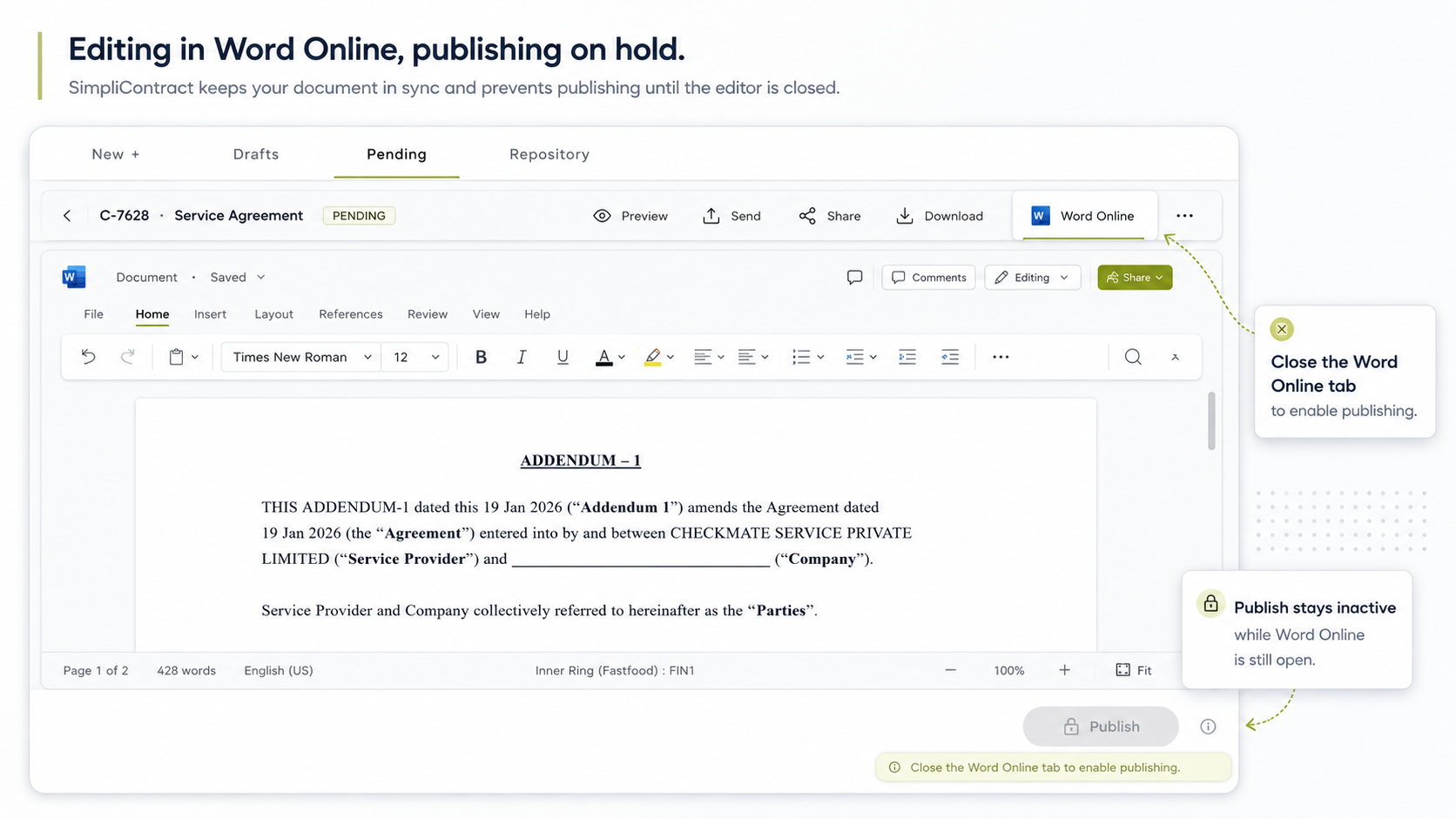Zoom in with the plus icon

(1064, 670)
